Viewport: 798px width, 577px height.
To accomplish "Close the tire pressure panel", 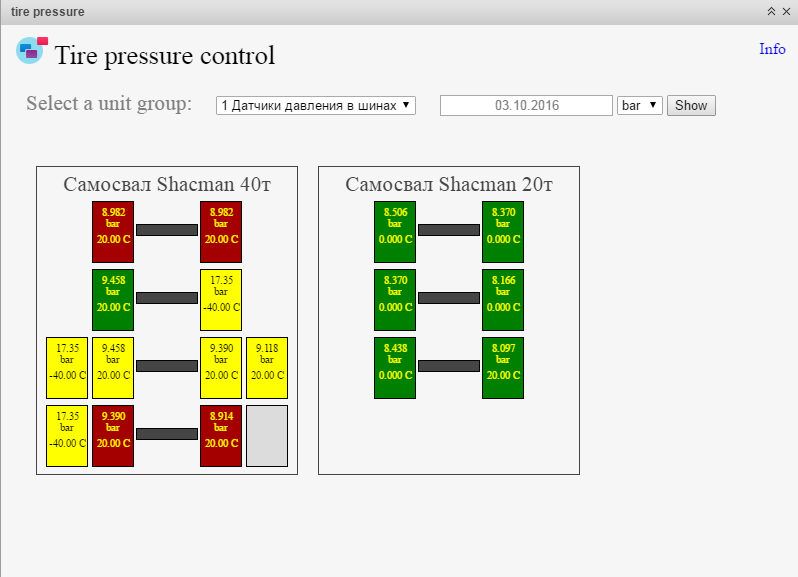I will [786, 11].
